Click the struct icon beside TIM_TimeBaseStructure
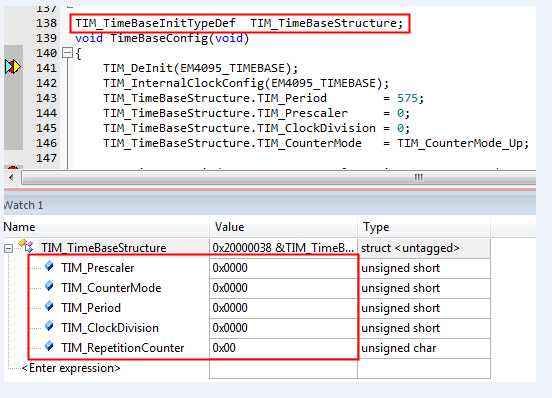Image resolution: width=552 pixels, height=398 pixels. (26, 246)
